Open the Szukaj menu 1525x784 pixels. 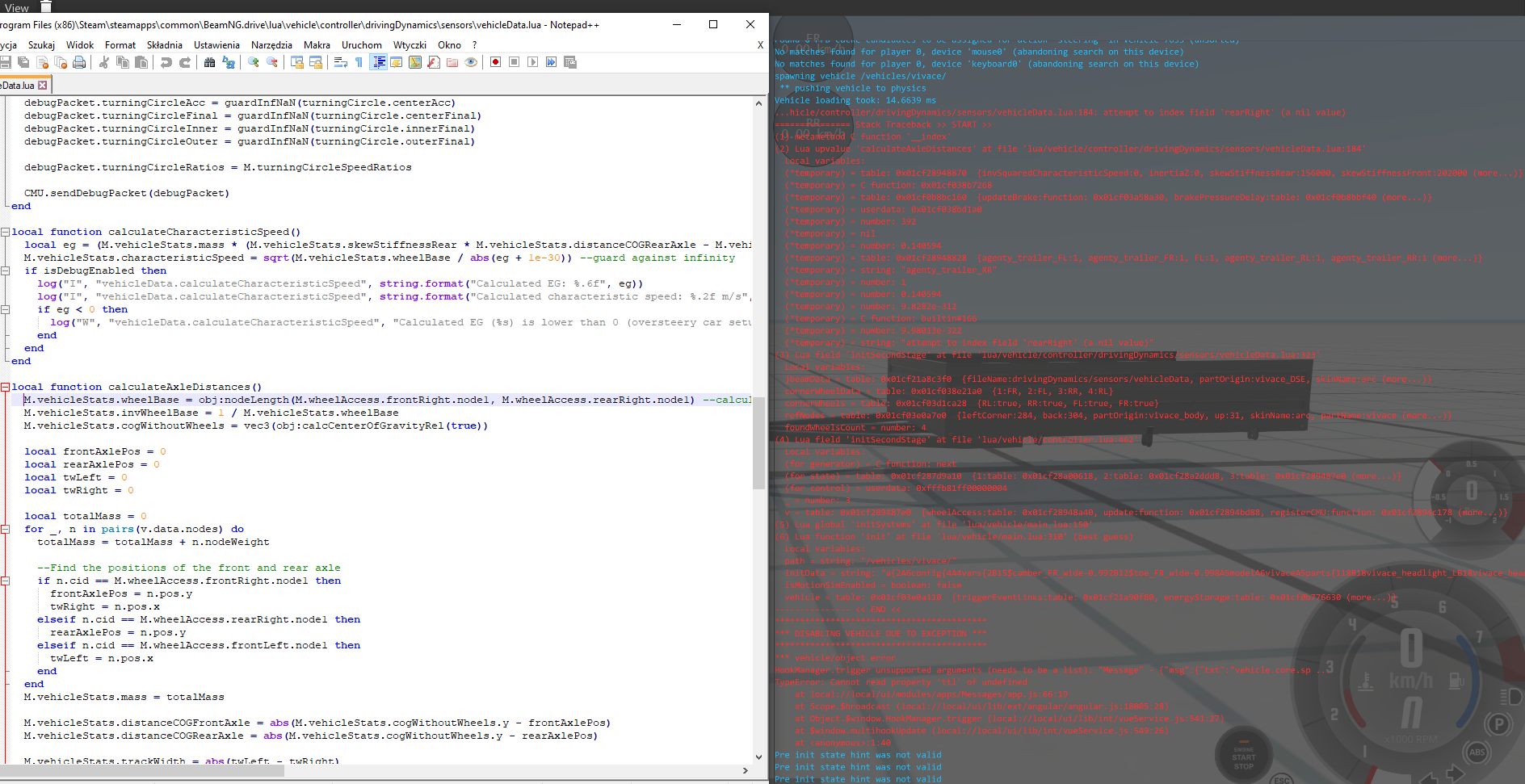[x=41, y=45]
